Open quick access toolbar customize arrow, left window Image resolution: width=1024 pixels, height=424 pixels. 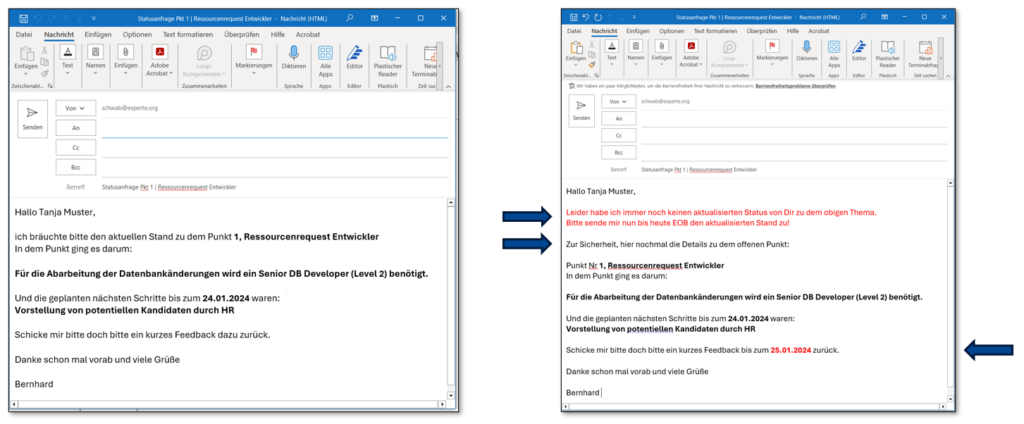pos(94,18)
